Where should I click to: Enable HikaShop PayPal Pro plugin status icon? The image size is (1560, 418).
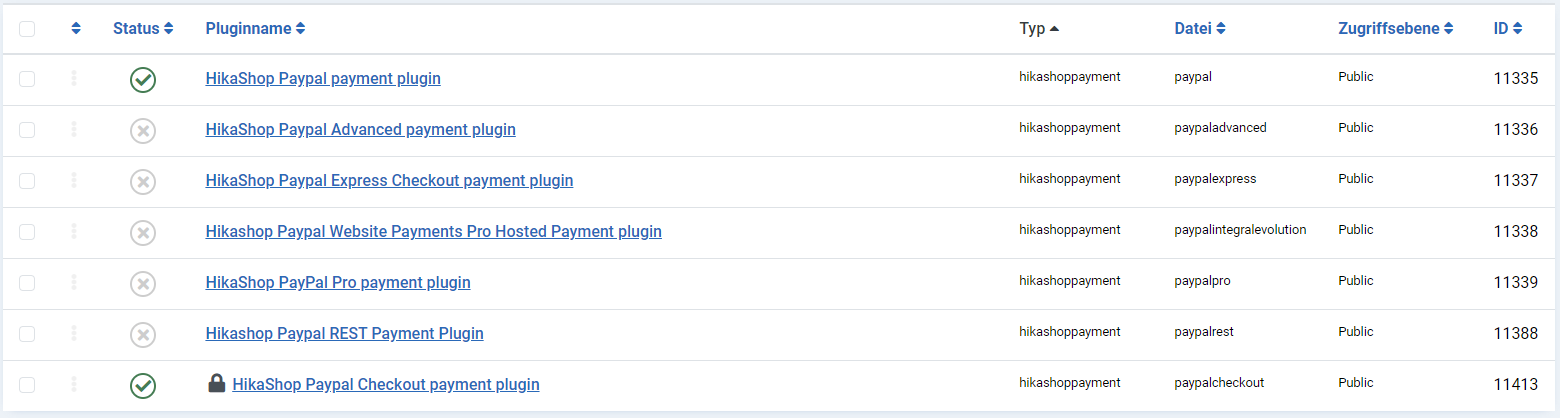[143, 284]
